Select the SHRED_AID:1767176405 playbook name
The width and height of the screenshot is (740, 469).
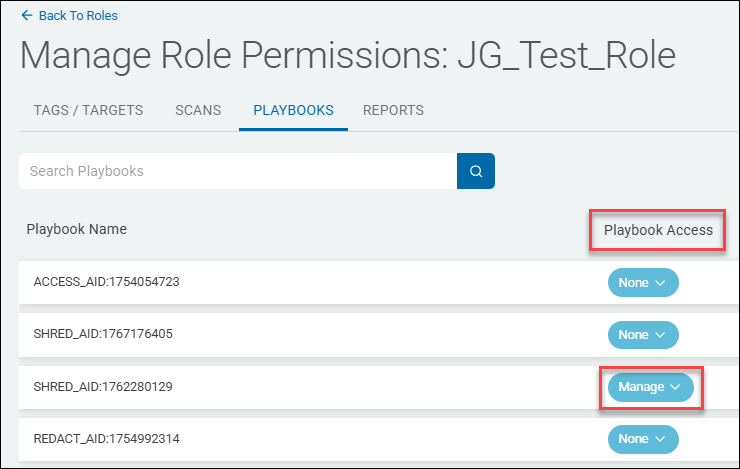tap(103, 334)
